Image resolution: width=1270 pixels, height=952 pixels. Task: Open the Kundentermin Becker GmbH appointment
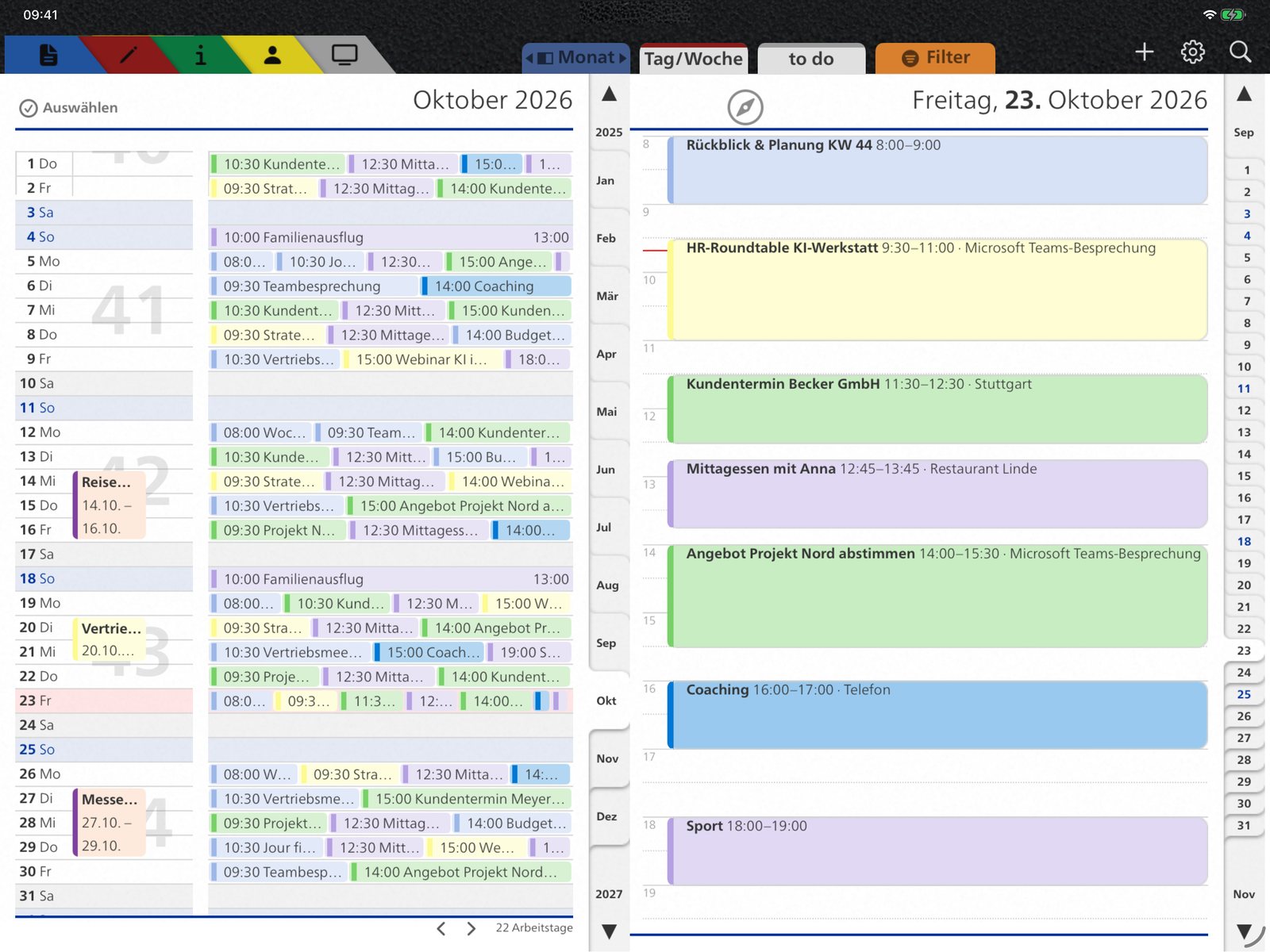pos(937,409)
